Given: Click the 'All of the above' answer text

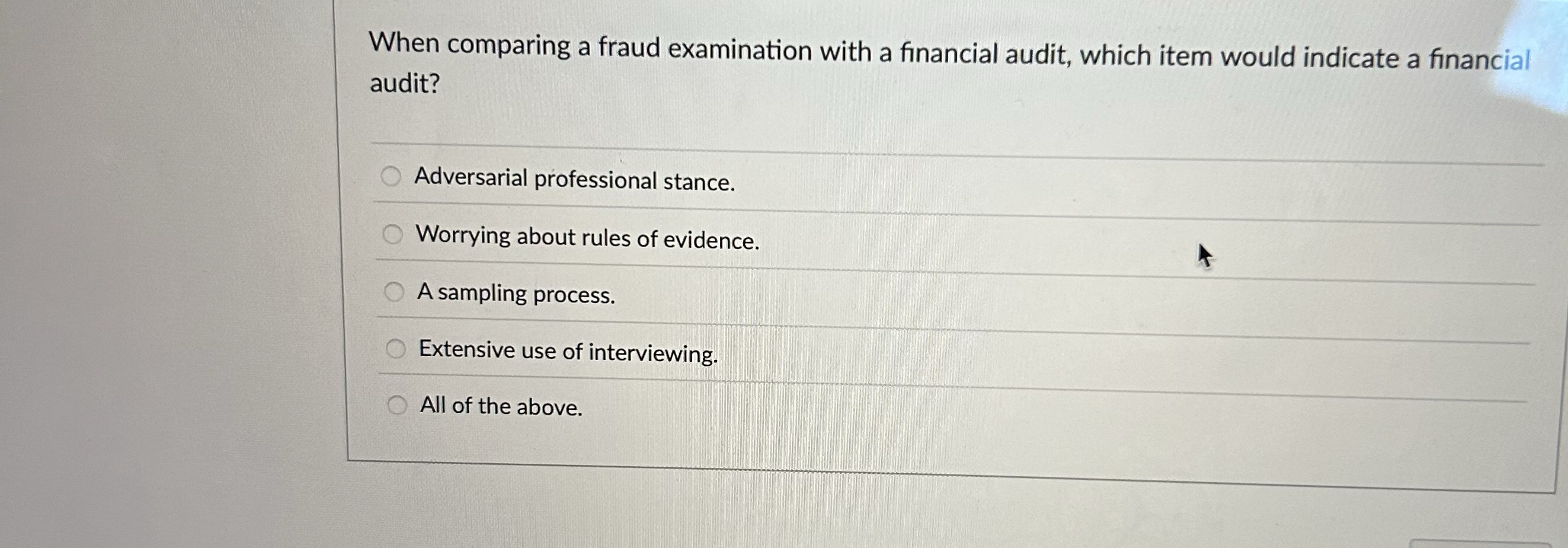Looking at the screenshot, I should [499, 407].
